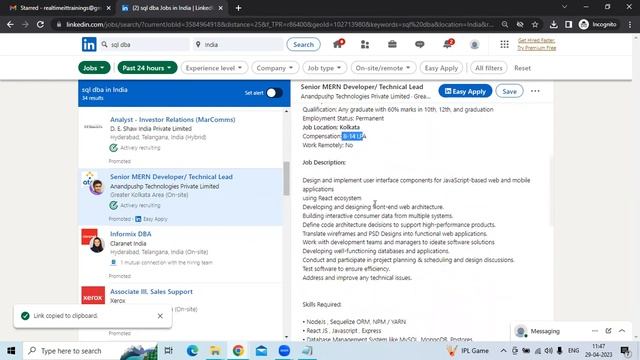
Task: Click the Windows taskbar search box
Action: 90,351
